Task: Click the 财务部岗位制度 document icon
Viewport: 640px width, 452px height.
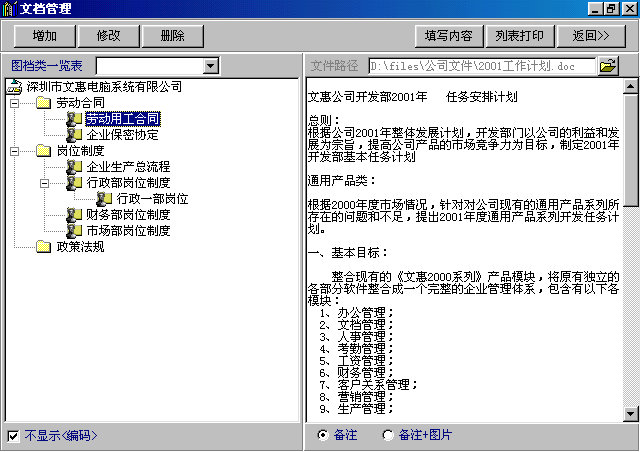Action: (74, 214)
